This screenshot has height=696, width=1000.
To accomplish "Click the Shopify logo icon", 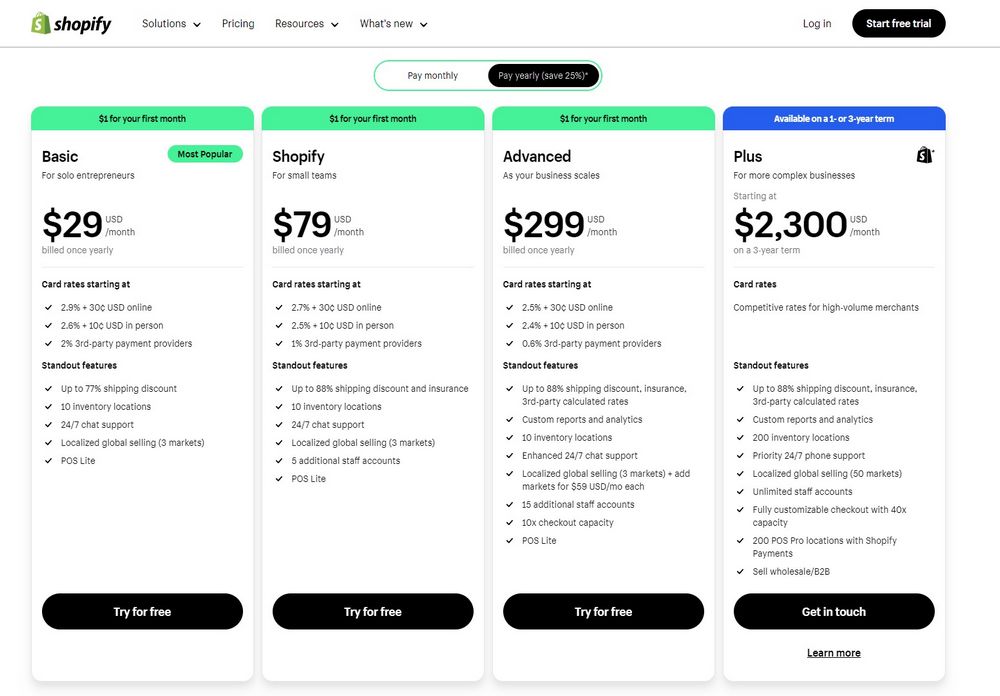I will (38, 23).
